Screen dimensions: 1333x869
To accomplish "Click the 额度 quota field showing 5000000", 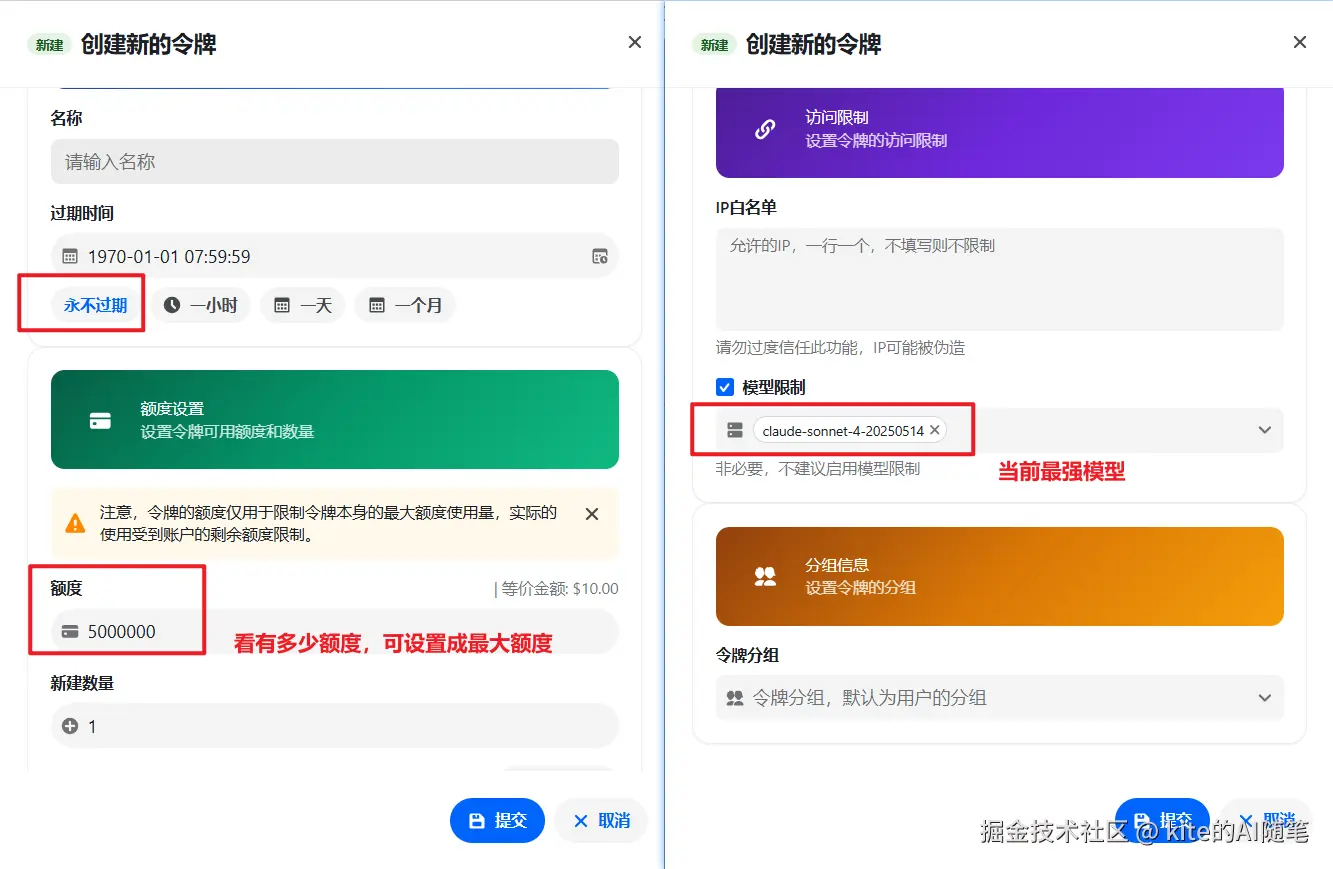I will coord(334,631).
